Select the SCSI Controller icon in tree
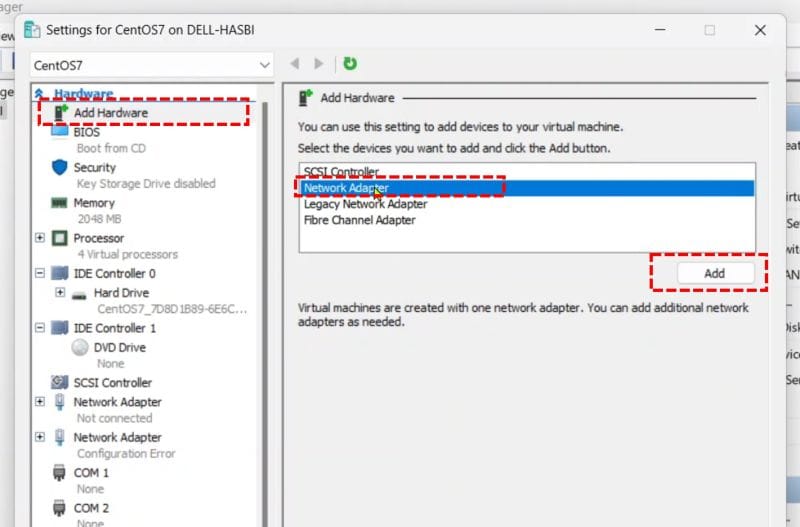800x527 pixels. 59,383
